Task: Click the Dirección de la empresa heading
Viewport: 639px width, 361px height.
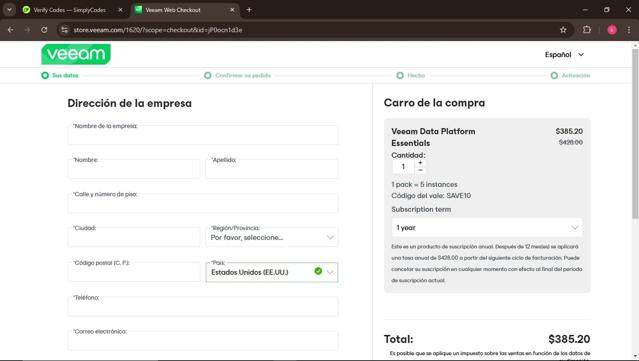Action: click(130, 103)
